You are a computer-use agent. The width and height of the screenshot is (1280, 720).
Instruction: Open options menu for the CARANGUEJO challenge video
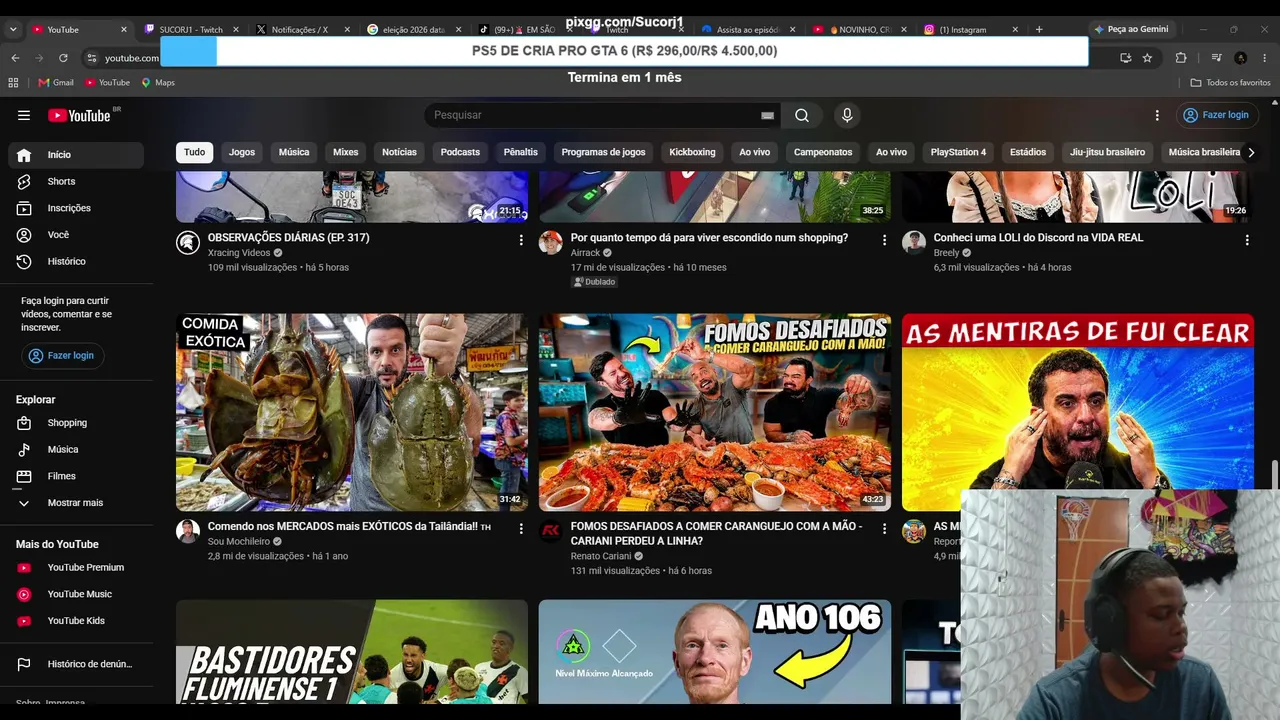pos(884,528)
